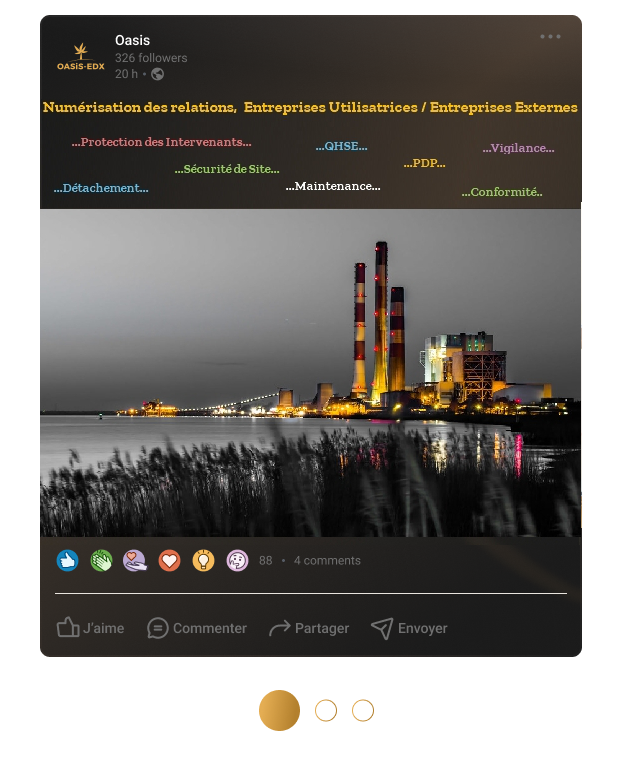Click the blue thumbs-up reaction icon

[x=67, y=561]
